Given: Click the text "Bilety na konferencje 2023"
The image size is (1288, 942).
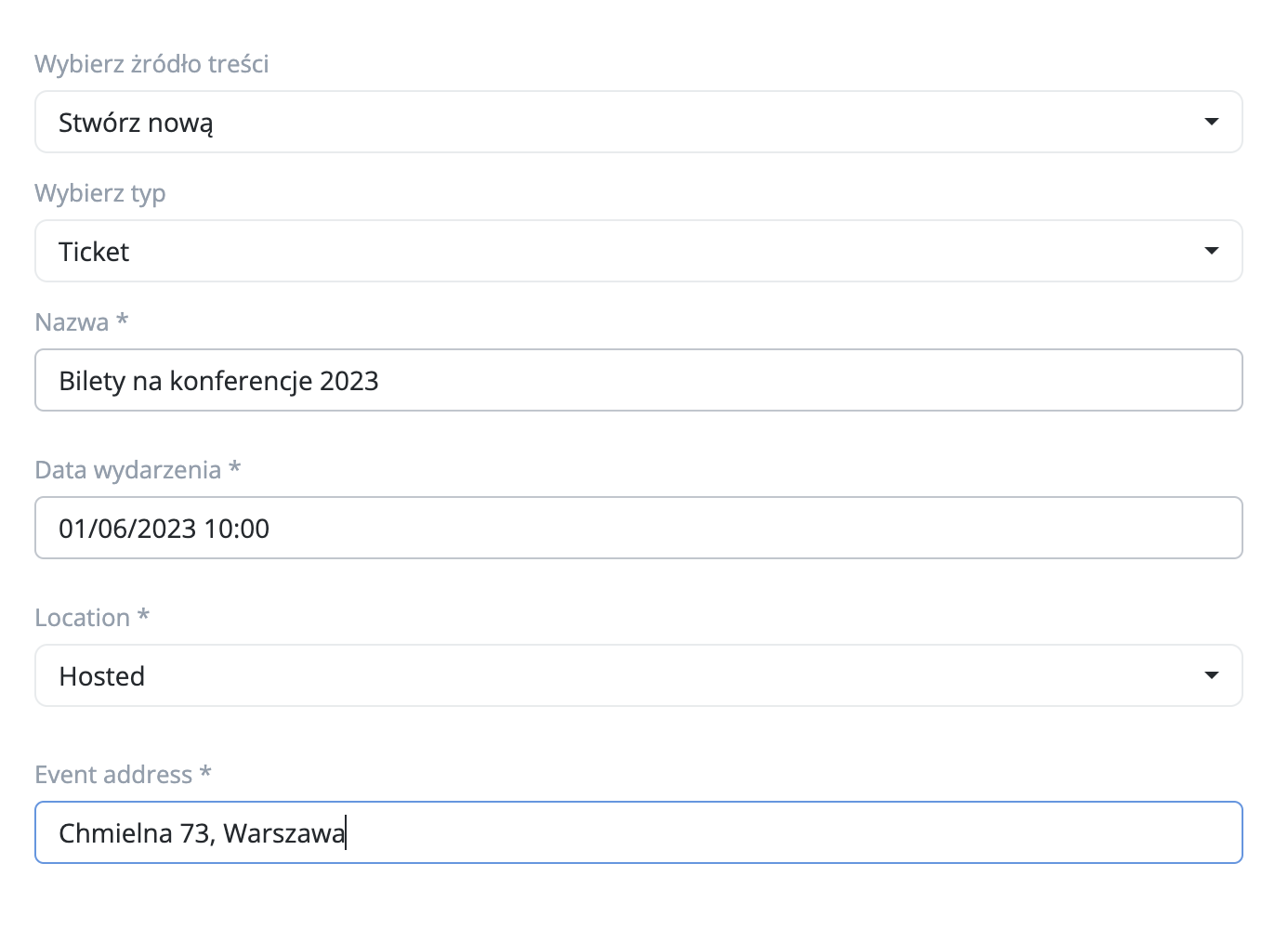Looking at the screenshot, I should [218, 381].
